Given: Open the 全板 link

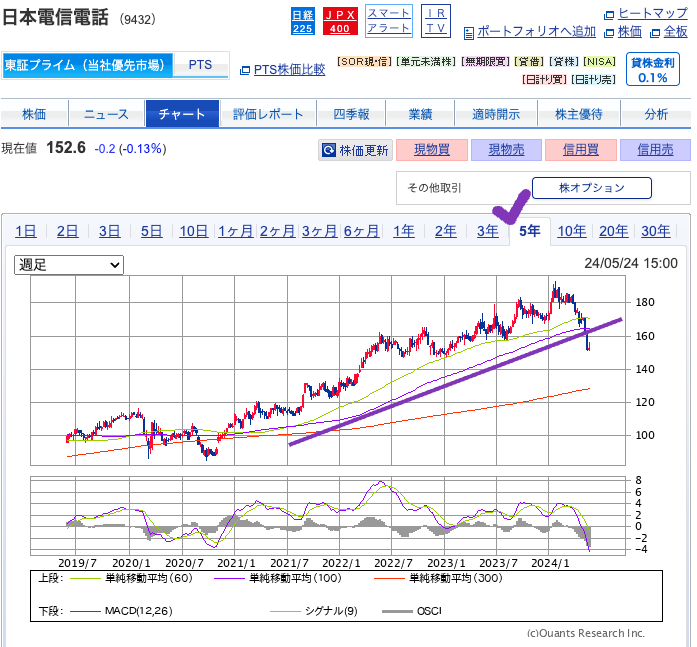Looking at the screenshot, I should [x=675, y=32].
